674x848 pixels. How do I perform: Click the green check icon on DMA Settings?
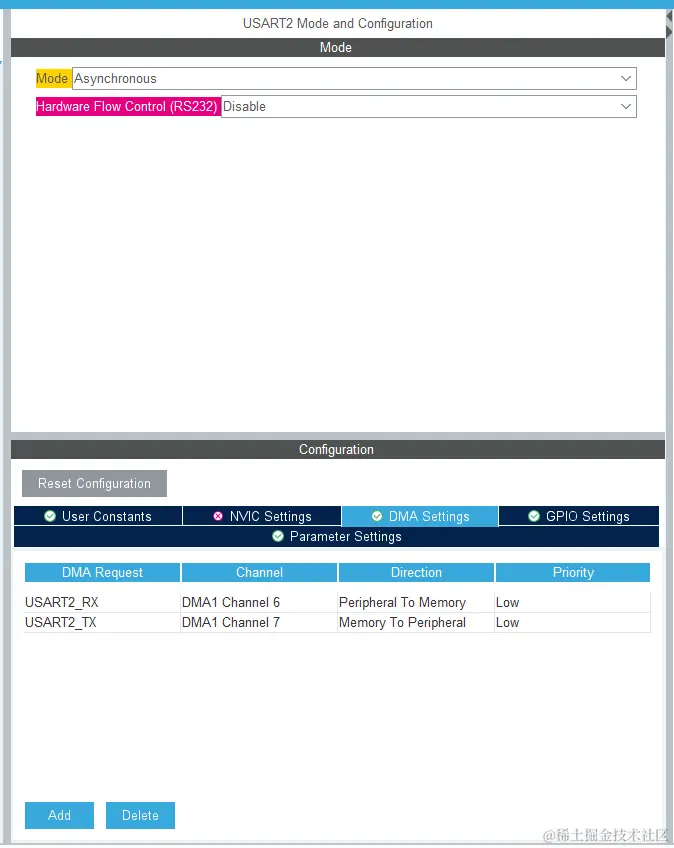(377, 516)
